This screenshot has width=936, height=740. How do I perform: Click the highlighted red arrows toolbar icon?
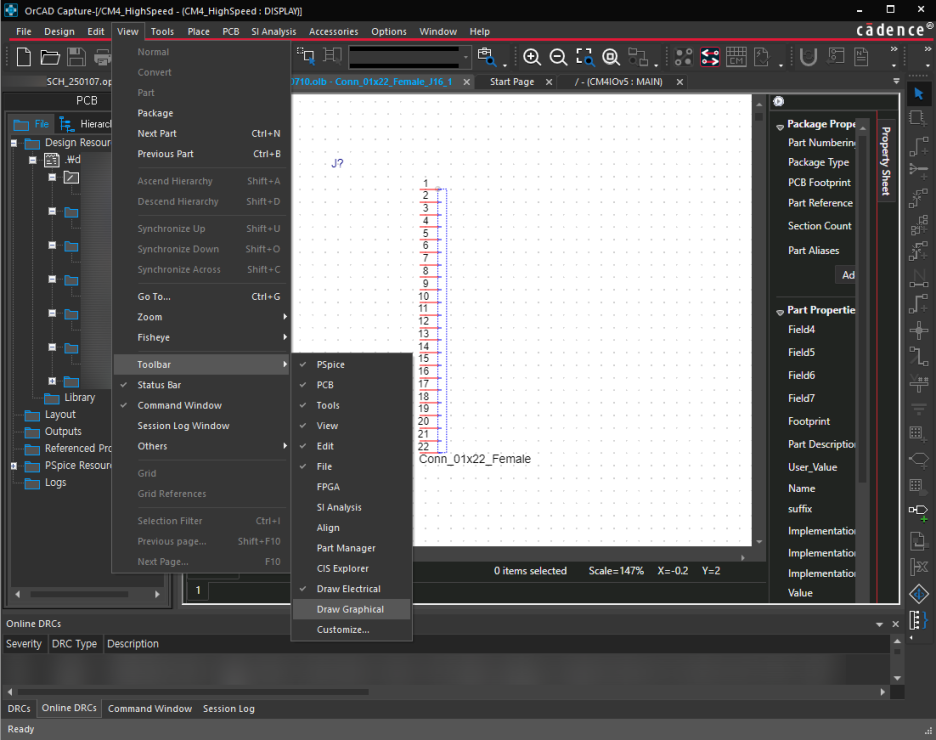coord(710,57)
